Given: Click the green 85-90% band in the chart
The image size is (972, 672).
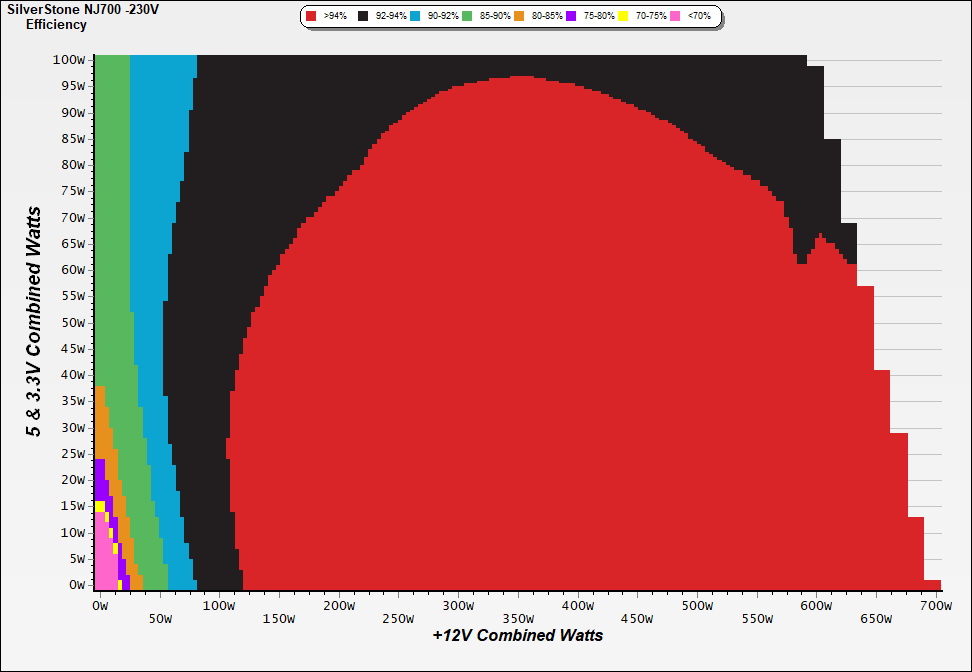Looking at the screenshot, I should pos(112,200).
